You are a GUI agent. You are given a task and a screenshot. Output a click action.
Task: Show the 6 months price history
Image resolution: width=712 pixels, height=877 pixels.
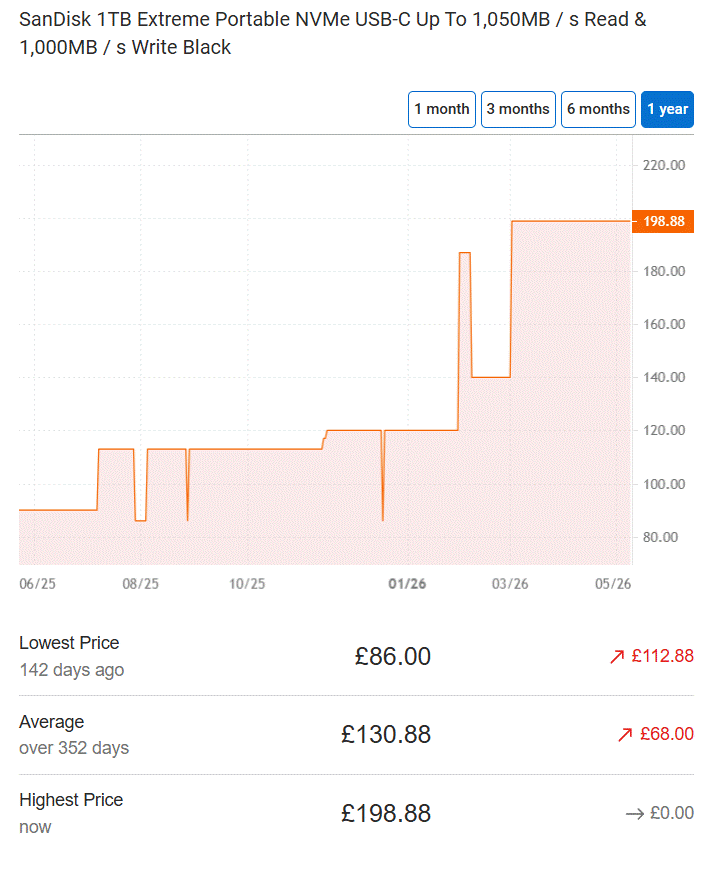pos(598,109)
